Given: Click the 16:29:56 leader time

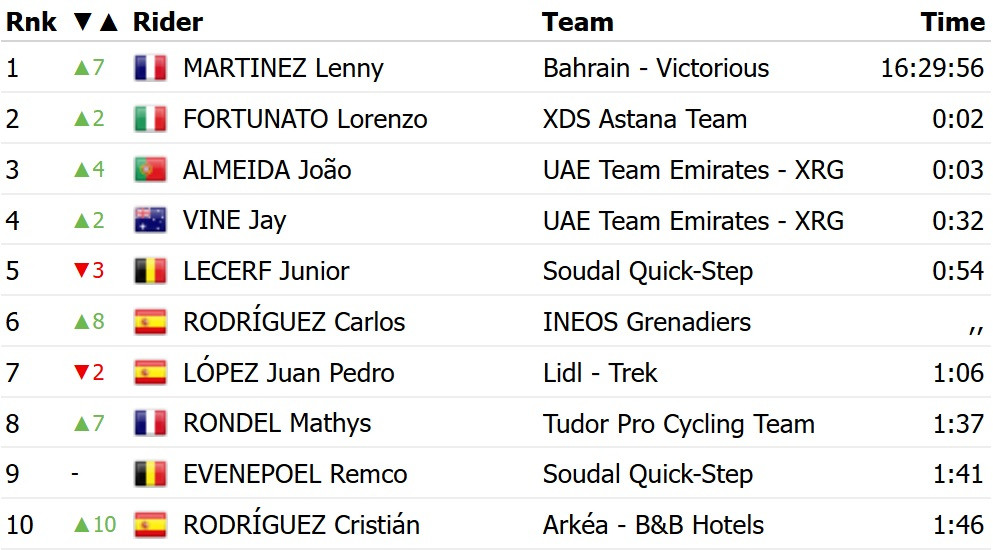Looking at the screenshot, I should (932, 68).
